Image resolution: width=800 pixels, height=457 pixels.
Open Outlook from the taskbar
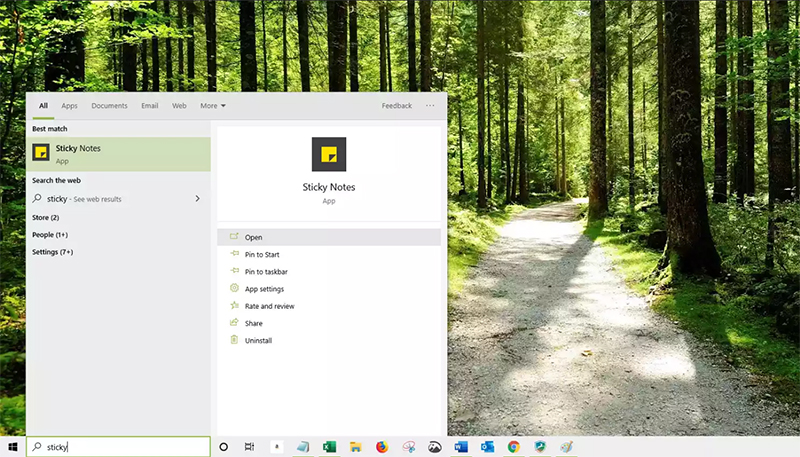487,447
